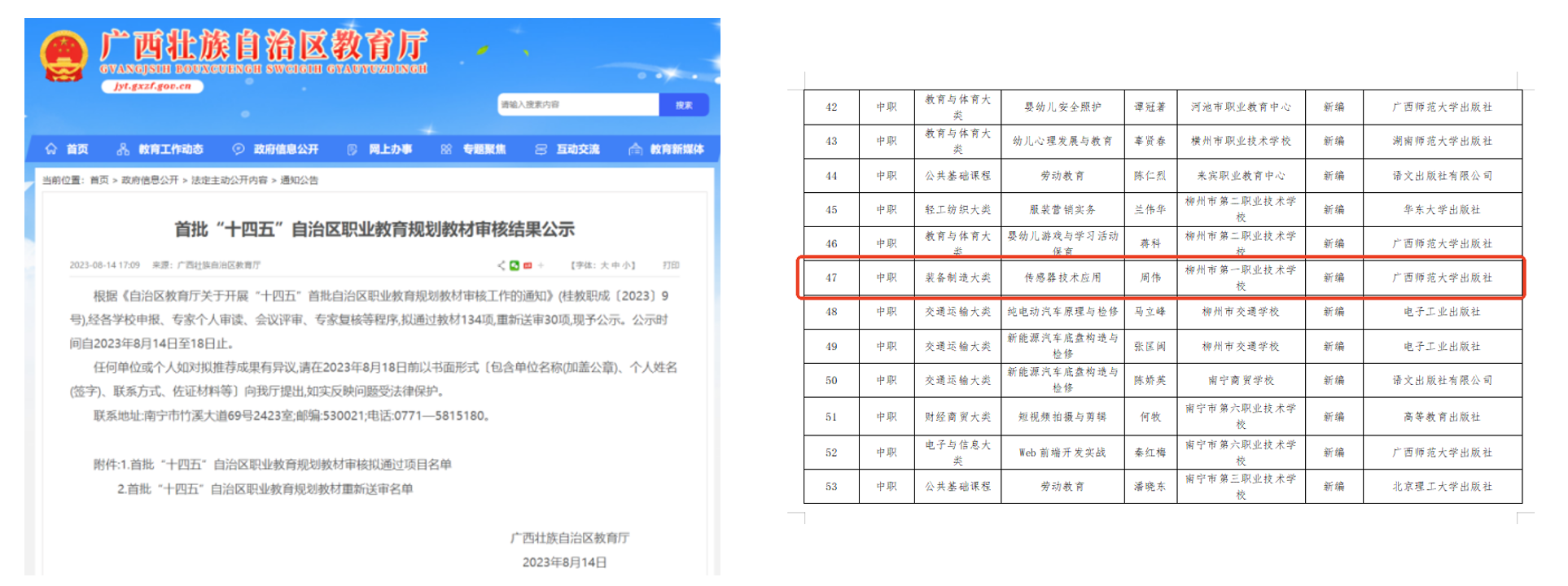Click the author cell 谭冠著
1568x586 pixels.
point(1150,107)
